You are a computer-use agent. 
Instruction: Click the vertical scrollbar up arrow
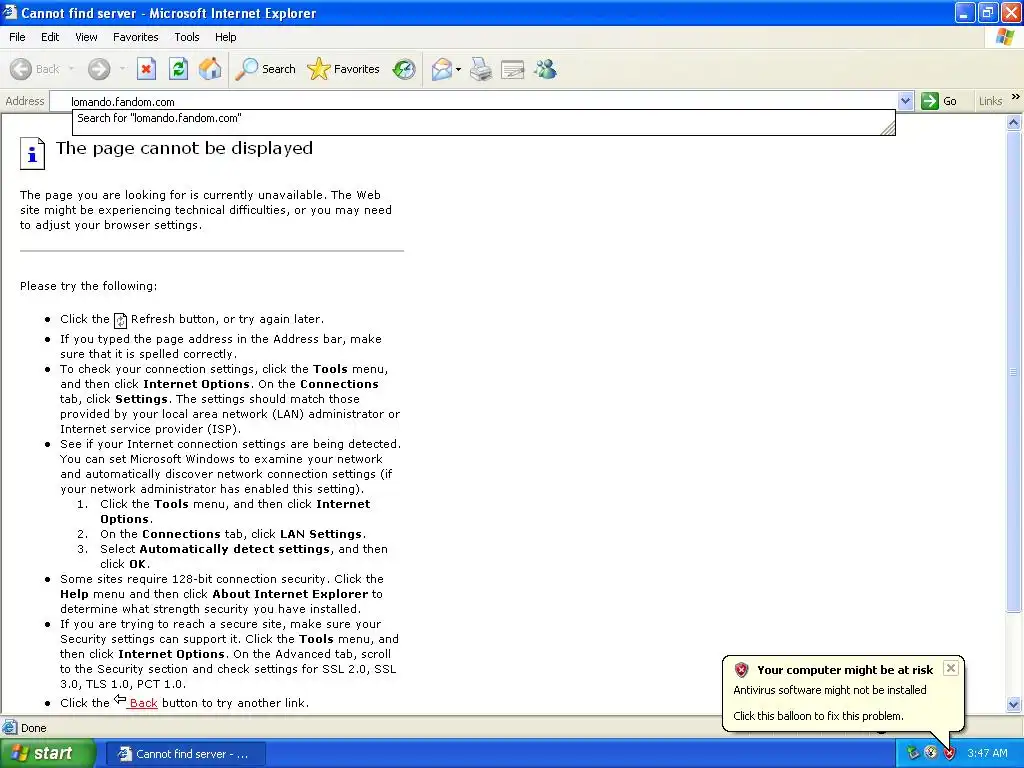(x=1014, y=122)
